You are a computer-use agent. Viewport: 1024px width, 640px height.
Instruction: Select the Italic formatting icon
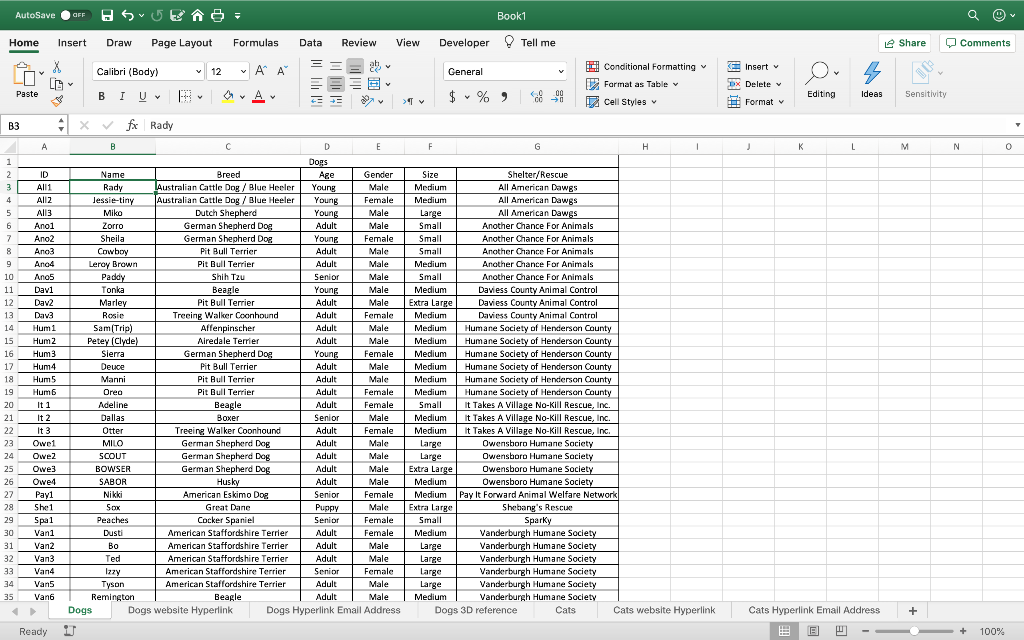pos(122,97)
